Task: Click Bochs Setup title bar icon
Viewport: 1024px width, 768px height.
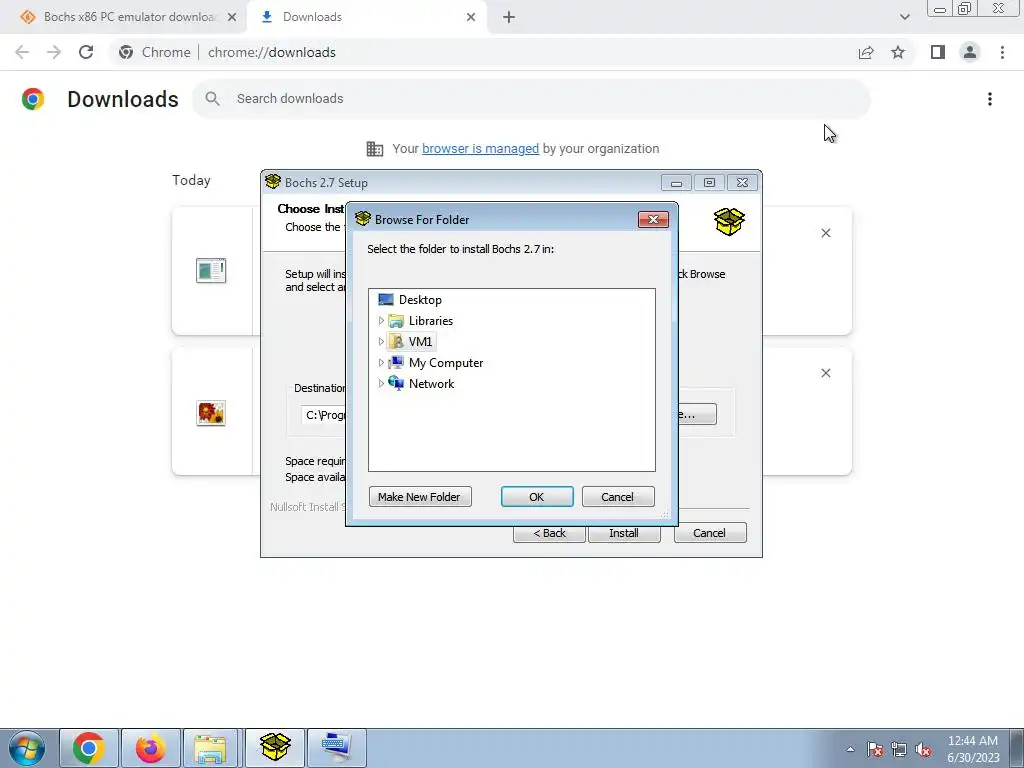Action: [273, 182]
